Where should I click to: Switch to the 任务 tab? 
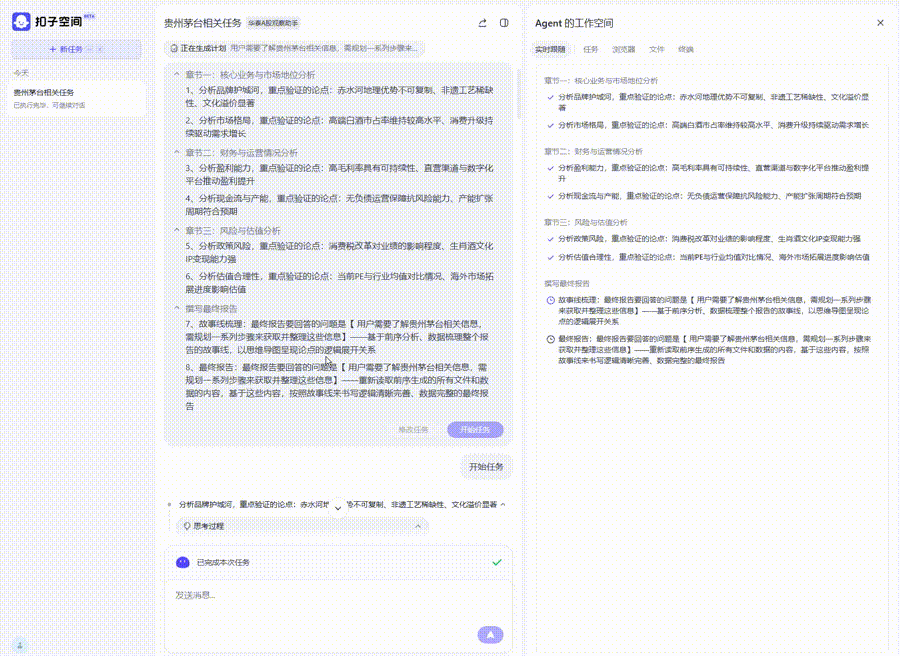[x=591, y=49]
